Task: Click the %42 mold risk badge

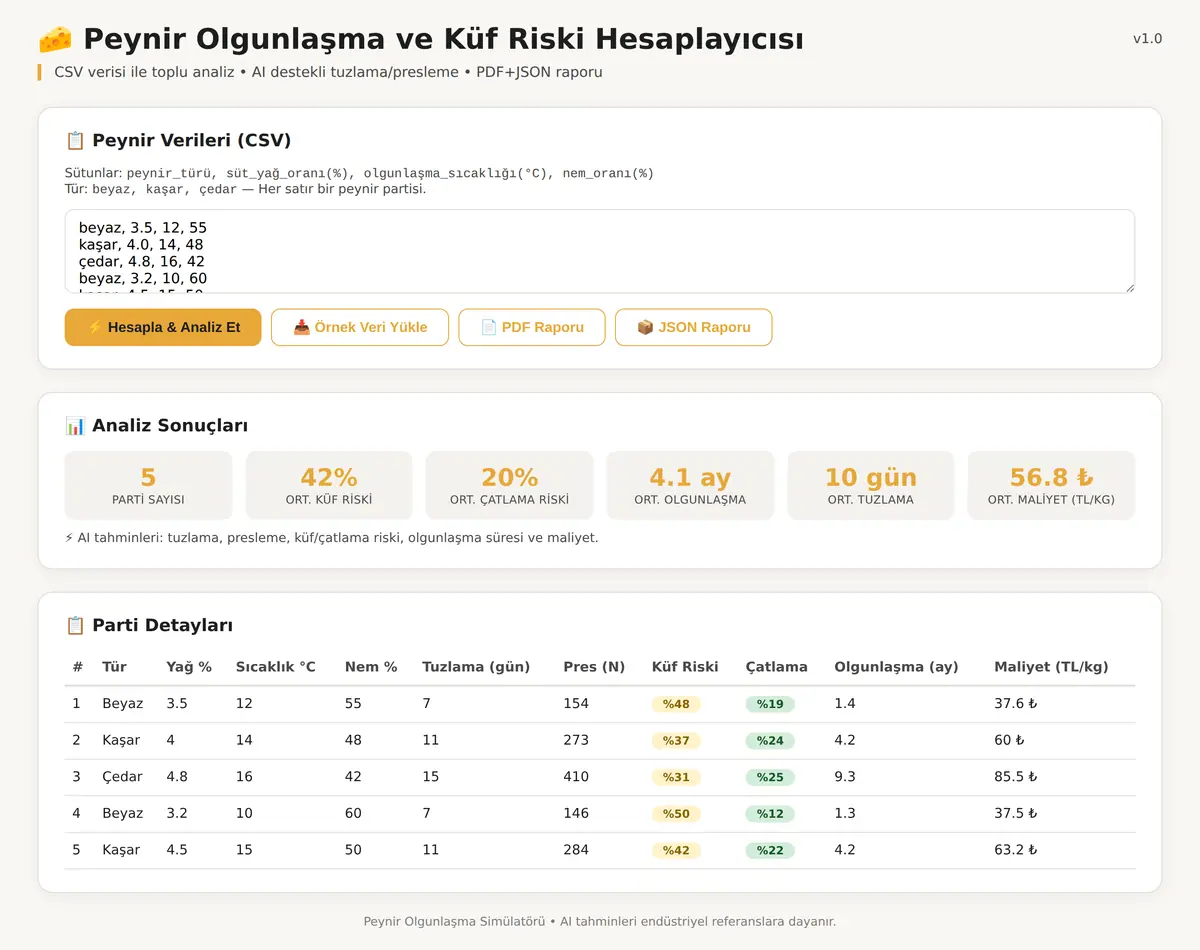Action: pyautogui.click(x=676, y=850)
